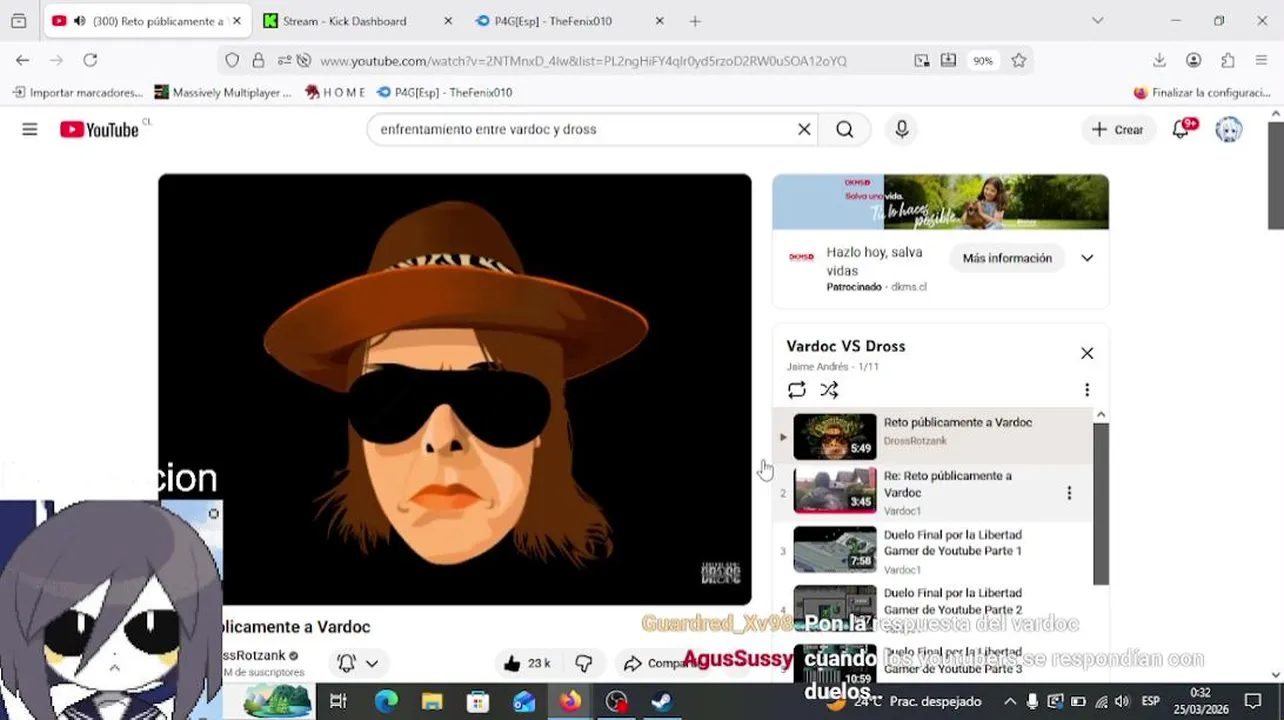1284x720 pixels.
Task: Clear the YouTube search box text
Action: tap(804, 129)
